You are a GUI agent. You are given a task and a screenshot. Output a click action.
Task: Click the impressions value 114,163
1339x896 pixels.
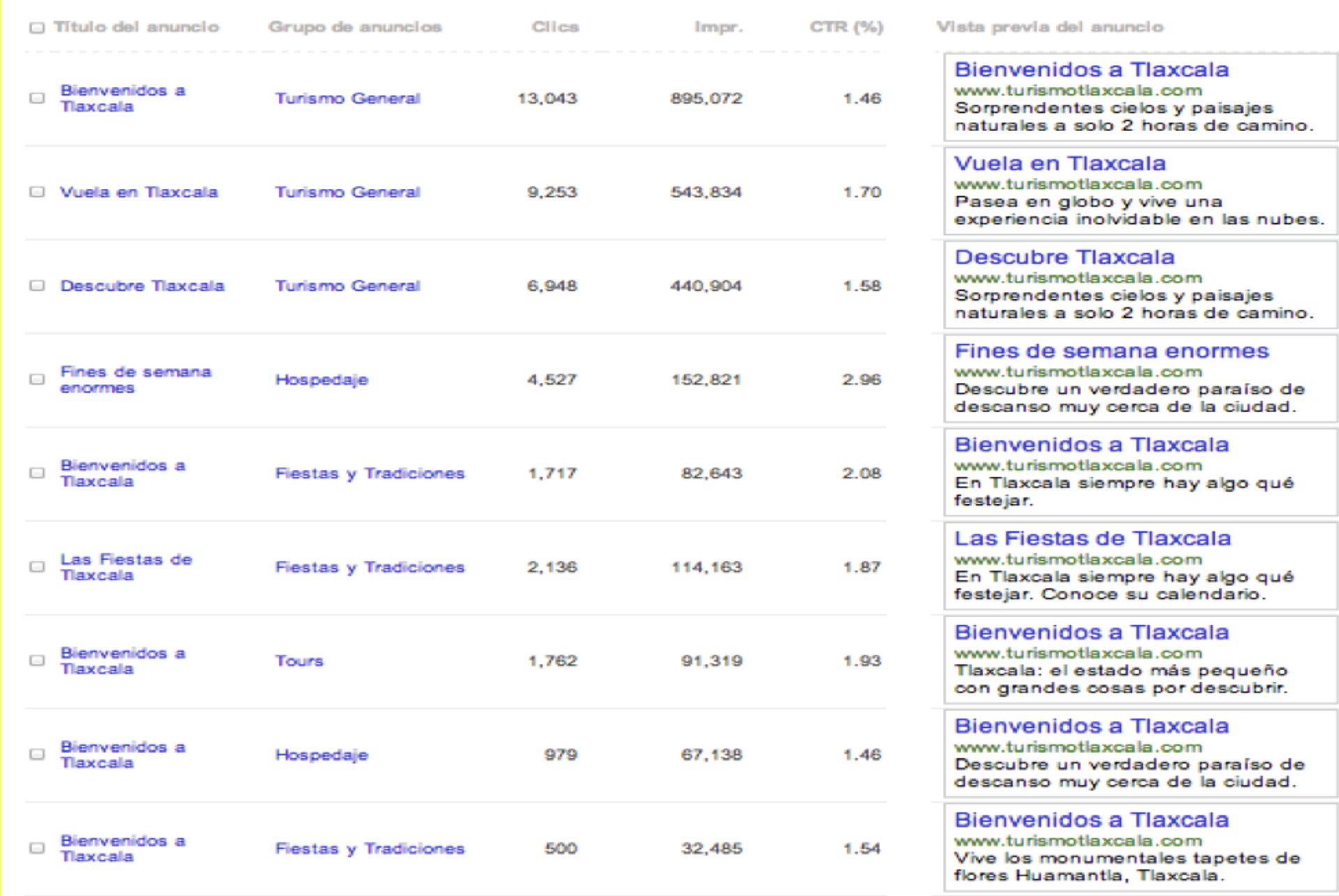pos(706,567)
